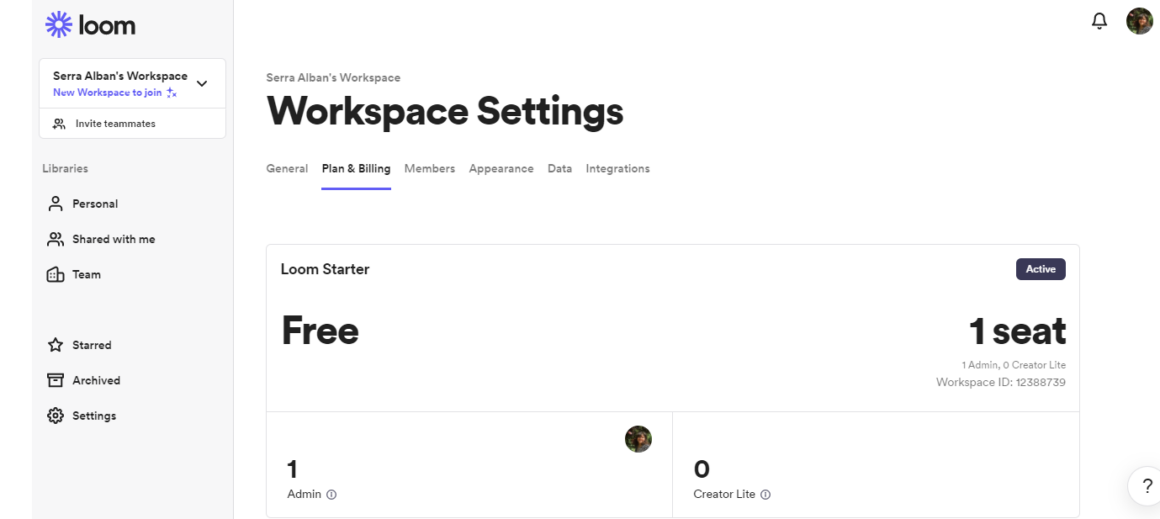Click the Free plan price text
Screen dimensions: 1160x519
pyautogui.click(x=320, y=330)
